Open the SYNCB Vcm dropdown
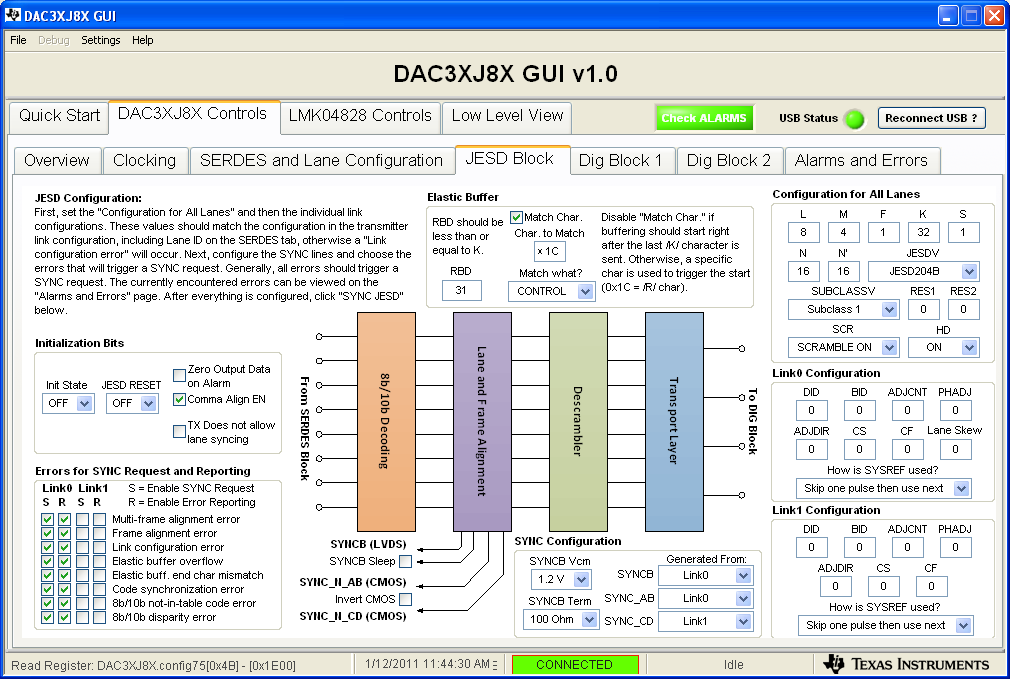Screen dimensions: 1010x679 click(559, 579)
